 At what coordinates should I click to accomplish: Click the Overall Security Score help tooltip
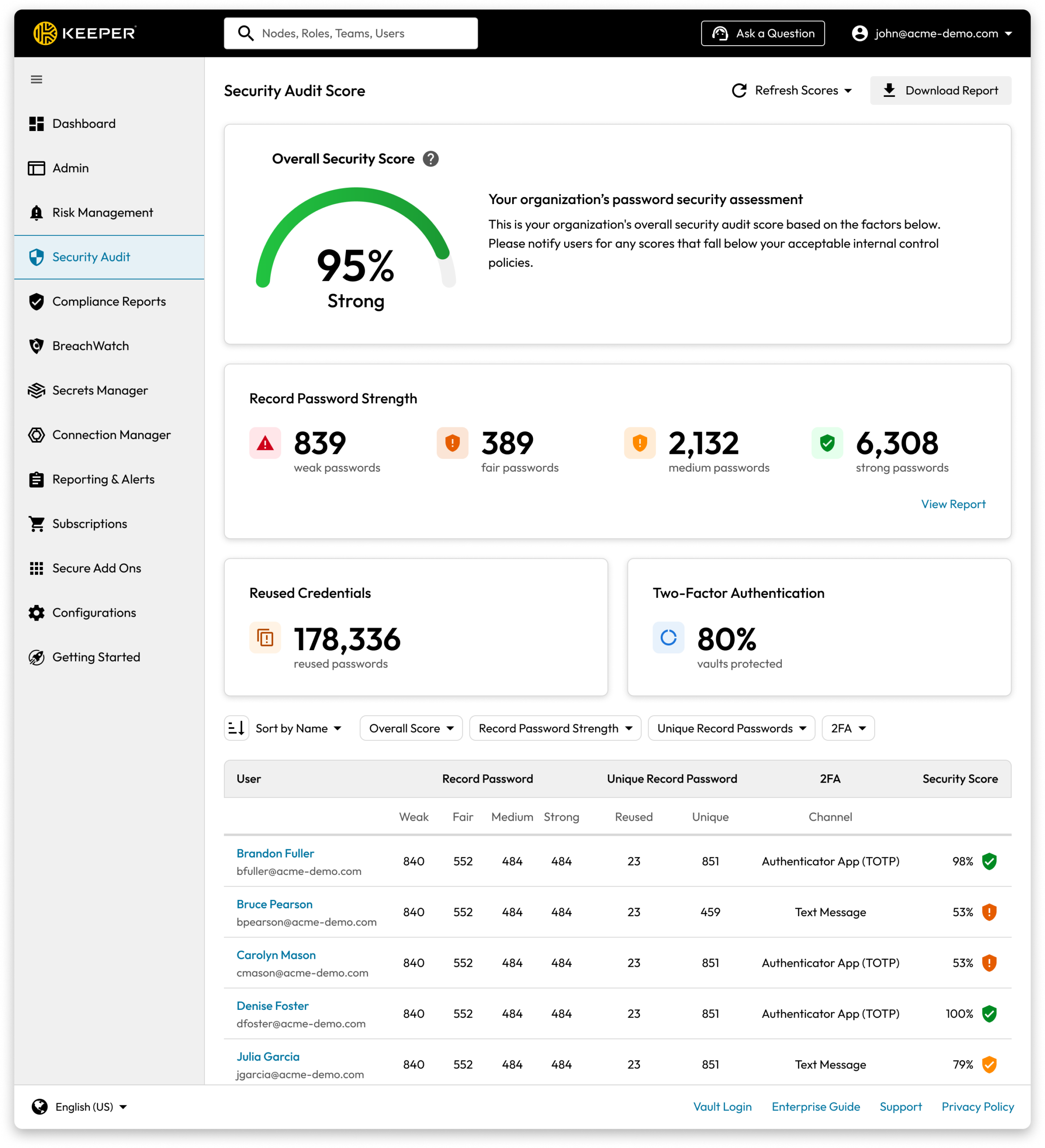pyautogui.click(x=431, y=159)
